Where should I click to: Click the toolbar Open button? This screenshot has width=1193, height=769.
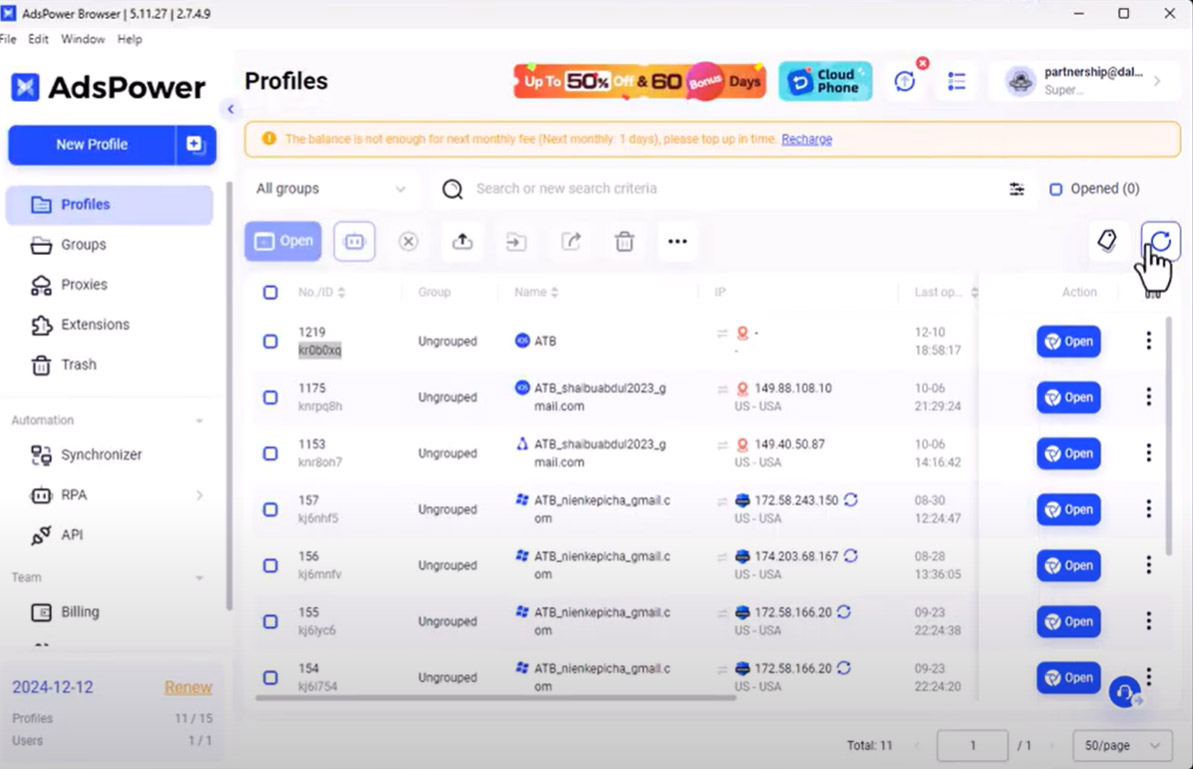point(282,241)
